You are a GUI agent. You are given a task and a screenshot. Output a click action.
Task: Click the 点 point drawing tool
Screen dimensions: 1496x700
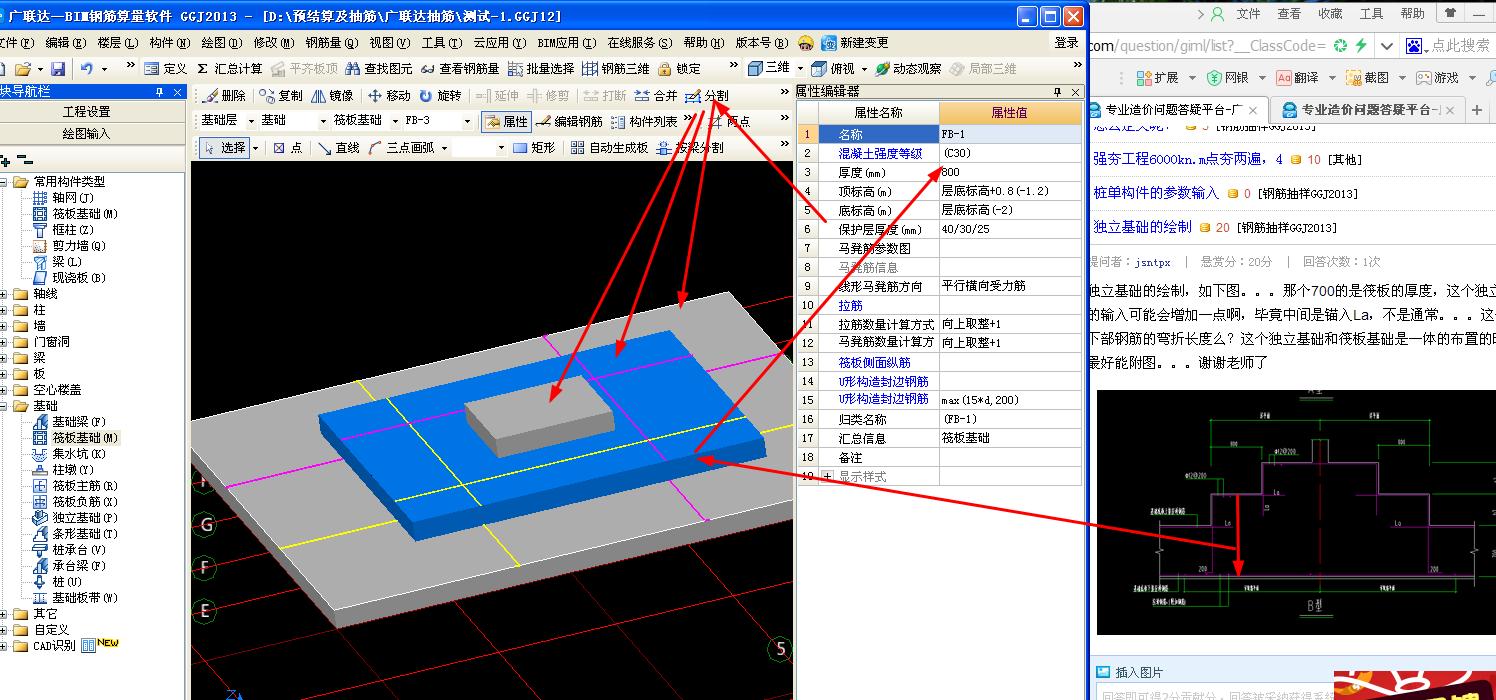[287, 147]
